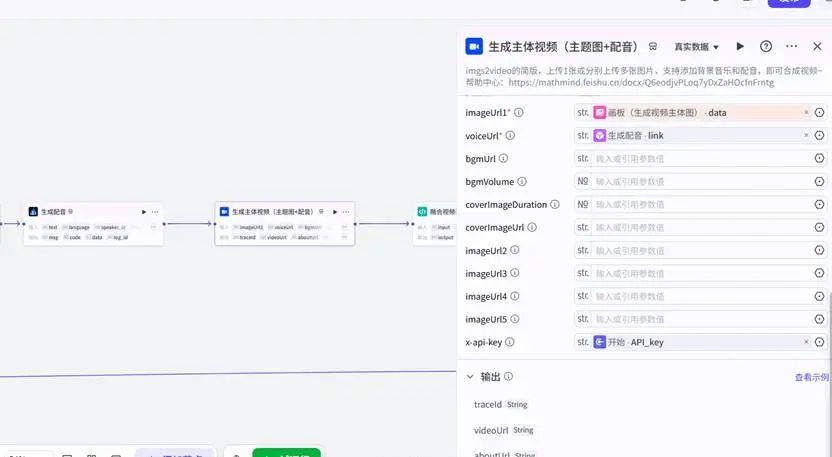This screenshot has height=457, width=832.
Task: Show info tooltip for coverImageUrl
Action: (532, 227)
